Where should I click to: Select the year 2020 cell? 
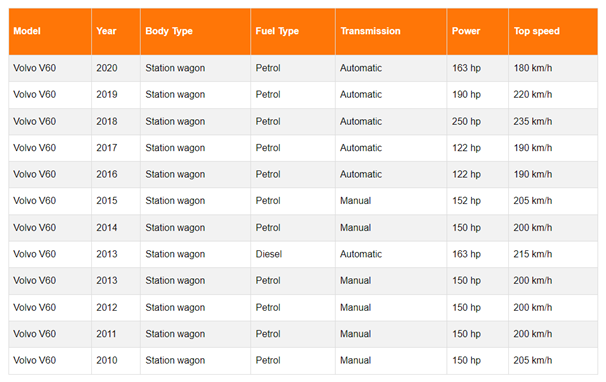coord(116,68)
